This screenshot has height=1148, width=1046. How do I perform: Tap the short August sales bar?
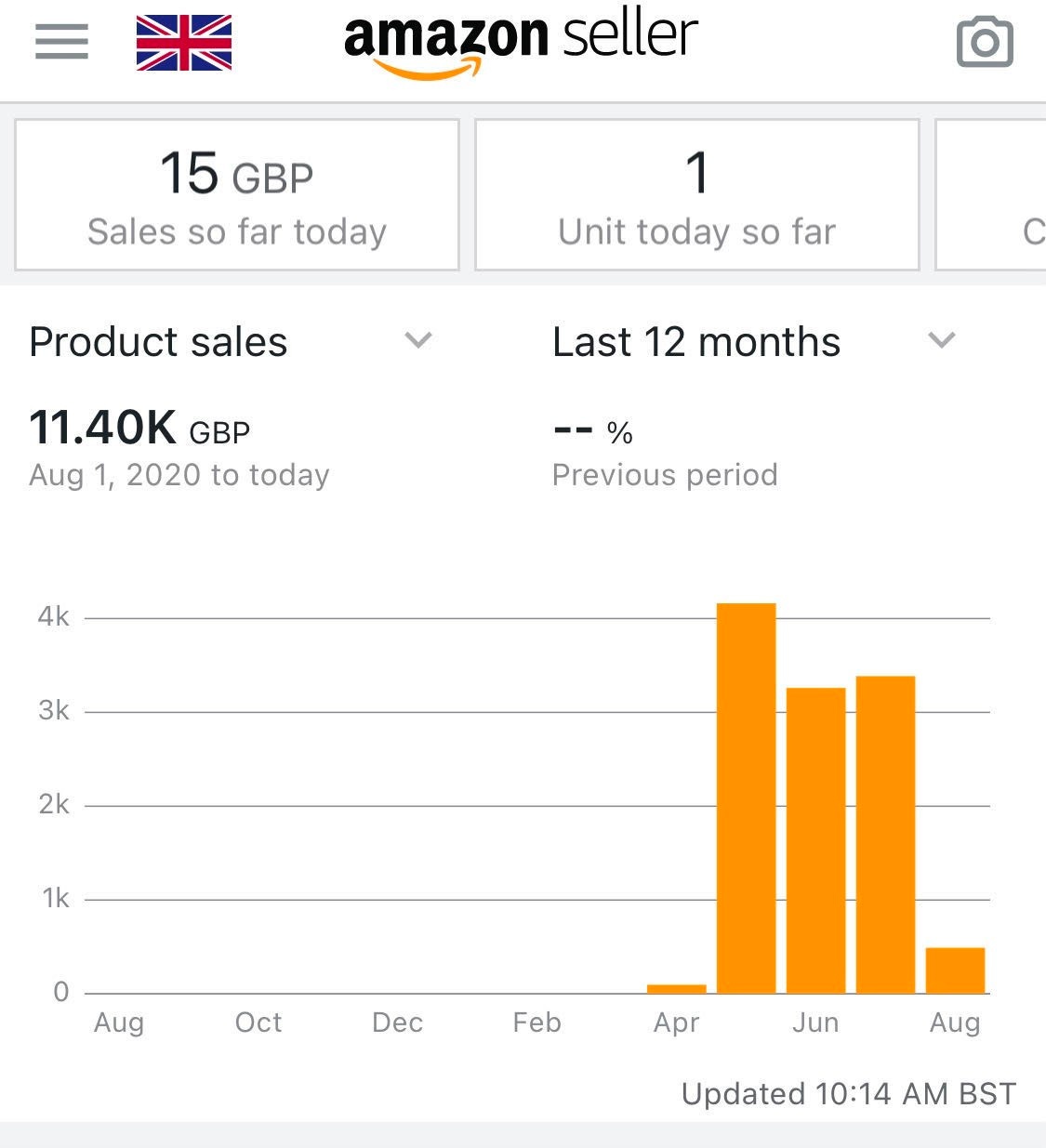pyautogui.click(x=955, y=970)
